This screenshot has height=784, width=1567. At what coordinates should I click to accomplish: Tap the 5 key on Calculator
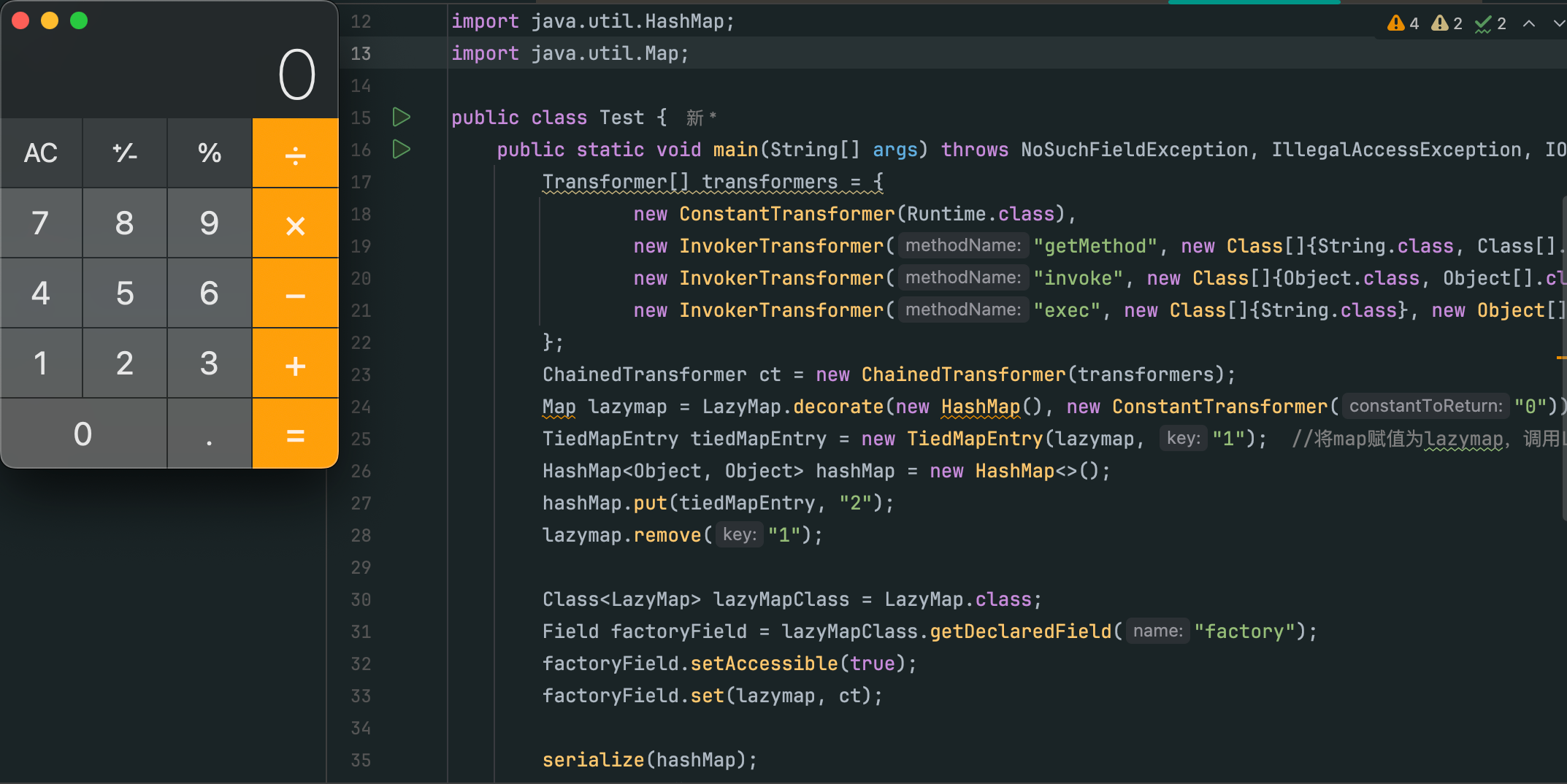(x=125, y=293)
